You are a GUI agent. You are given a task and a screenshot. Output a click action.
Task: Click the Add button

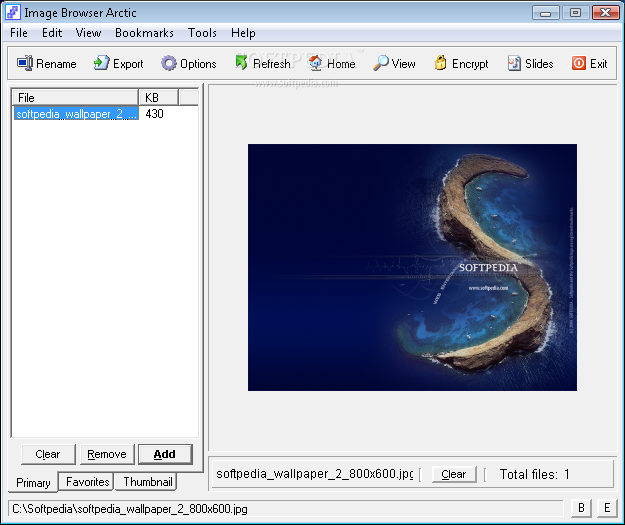(x=165, y=454)
